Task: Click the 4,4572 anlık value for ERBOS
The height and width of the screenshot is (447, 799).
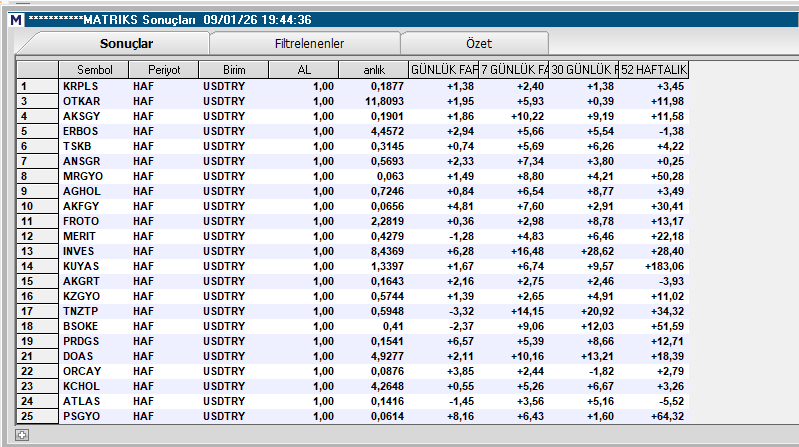Action: click(387, 131)
